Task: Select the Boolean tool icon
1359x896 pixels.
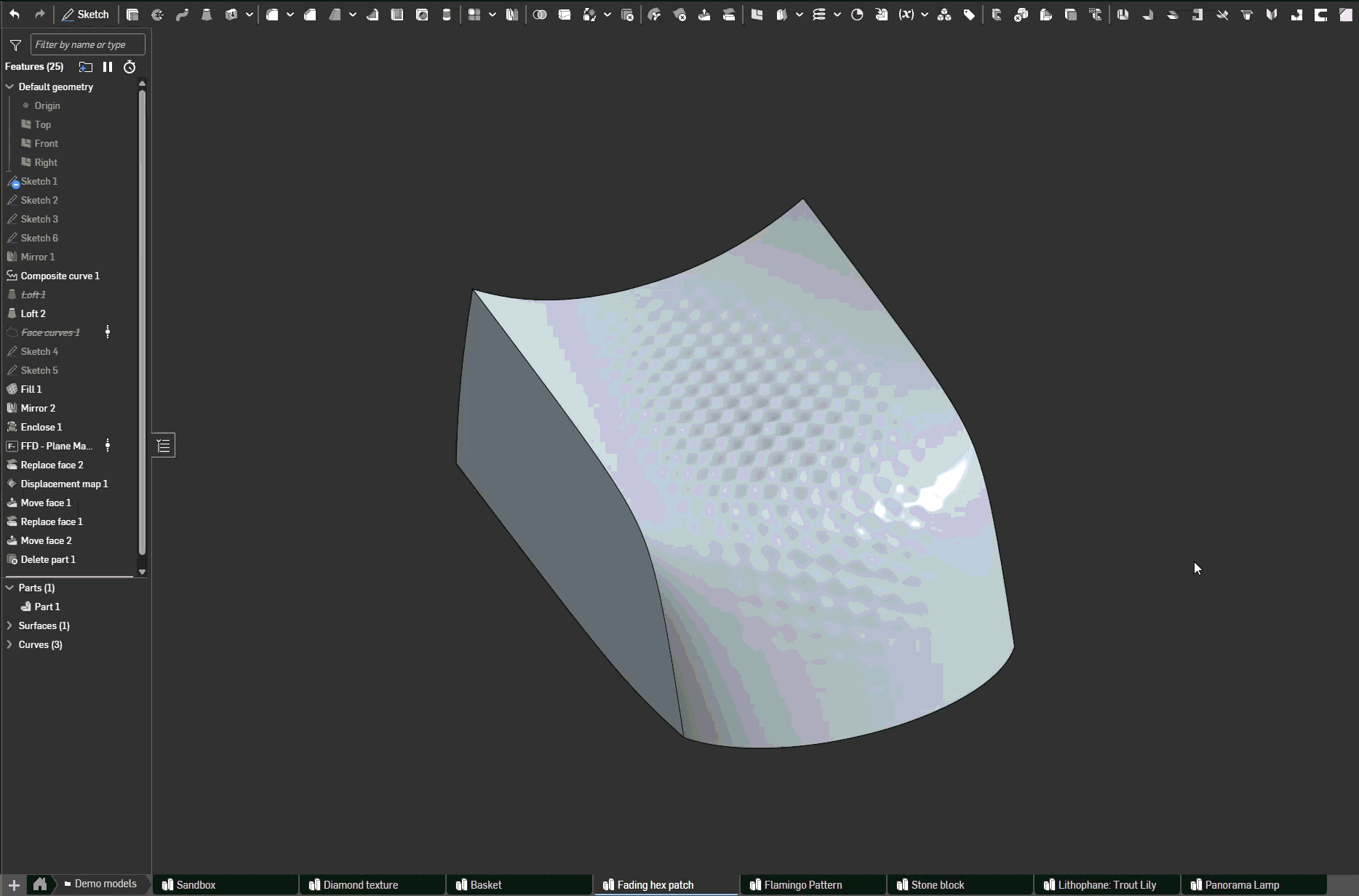Action: coord(540,15)
